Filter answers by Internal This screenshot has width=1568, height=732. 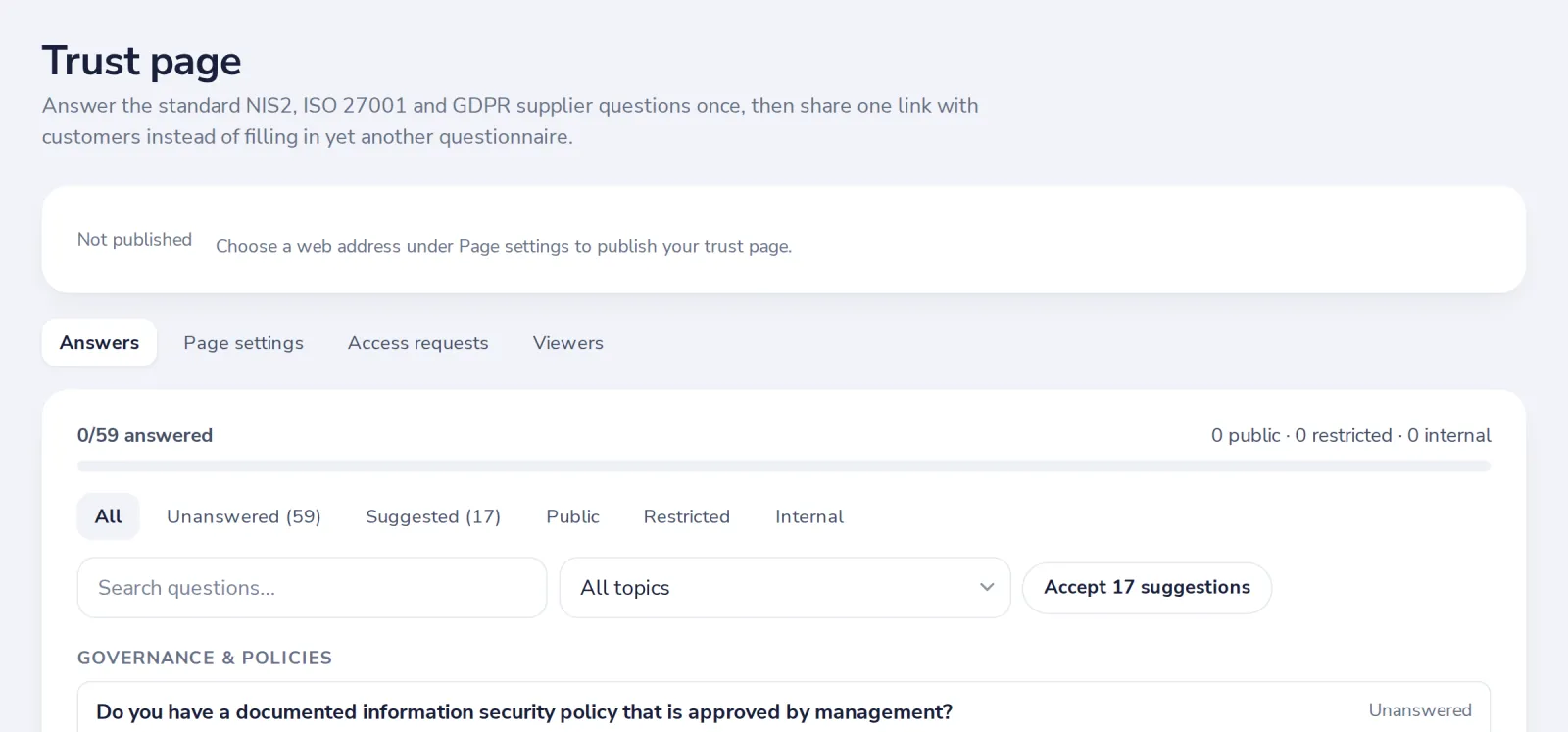pyautogui.click(x=808, y=516)
